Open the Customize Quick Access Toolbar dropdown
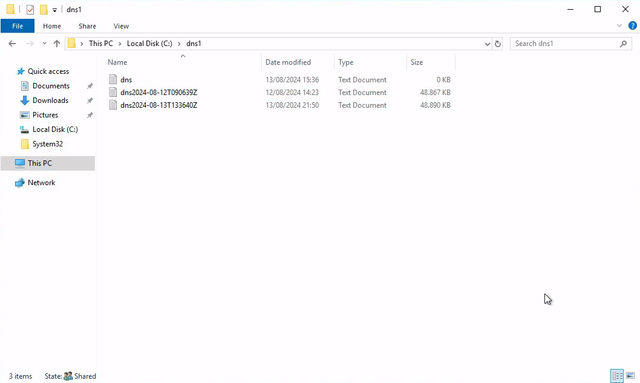 click(x=54, y=10)
